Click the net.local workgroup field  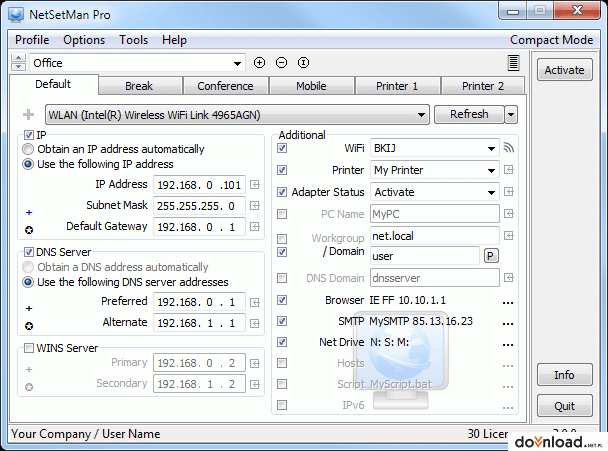click(x=435, y=236)
